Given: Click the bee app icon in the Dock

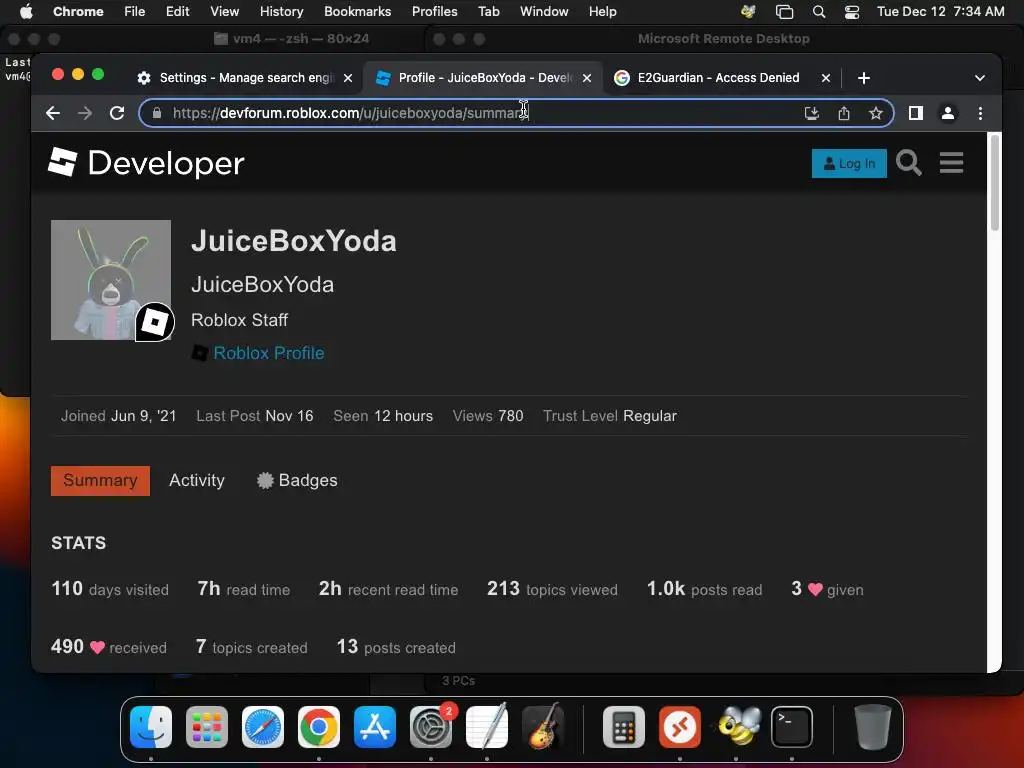Looking at the screenshot, I should [x=738, y=727].
